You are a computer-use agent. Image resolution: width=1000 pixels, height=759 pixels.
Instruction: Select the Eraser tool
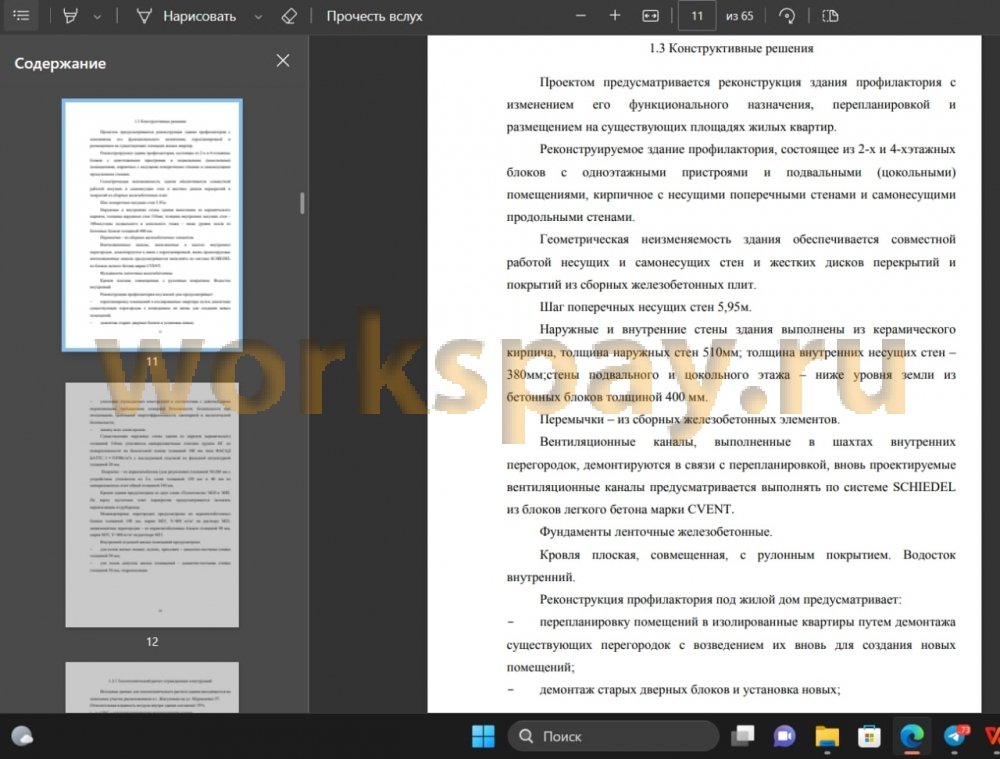[x=289, y=16]
